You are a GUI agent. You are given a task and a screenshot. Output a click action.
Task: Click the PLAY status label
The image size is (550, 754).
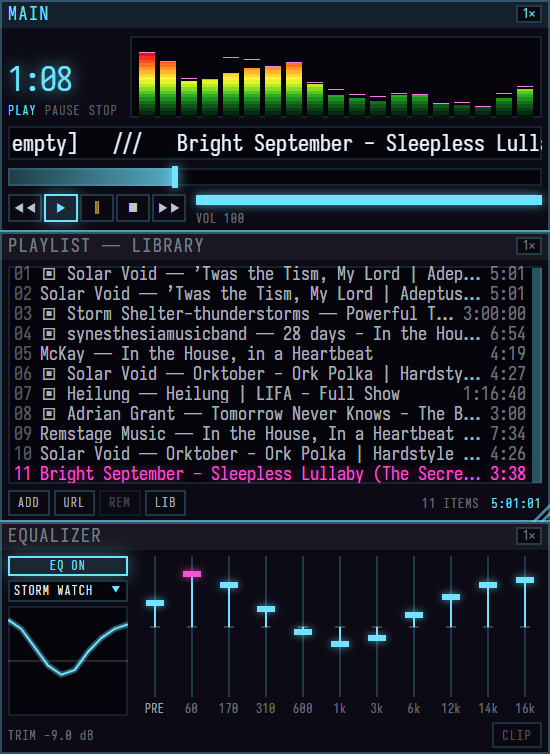coord(22,111)
